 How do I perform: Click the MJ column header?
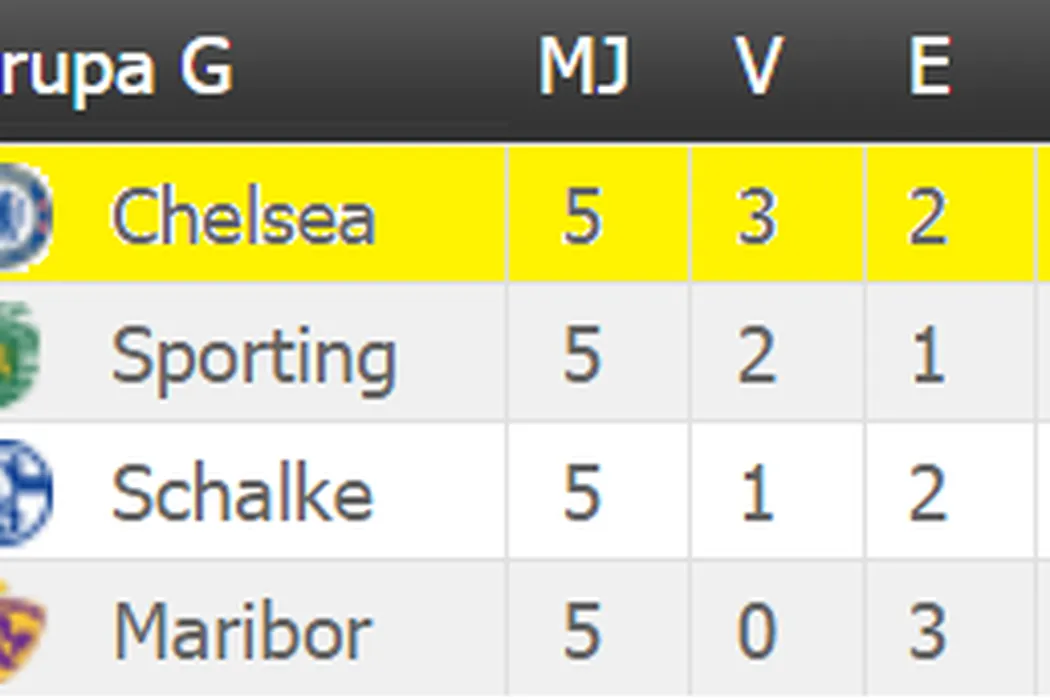tap(584, 68)
